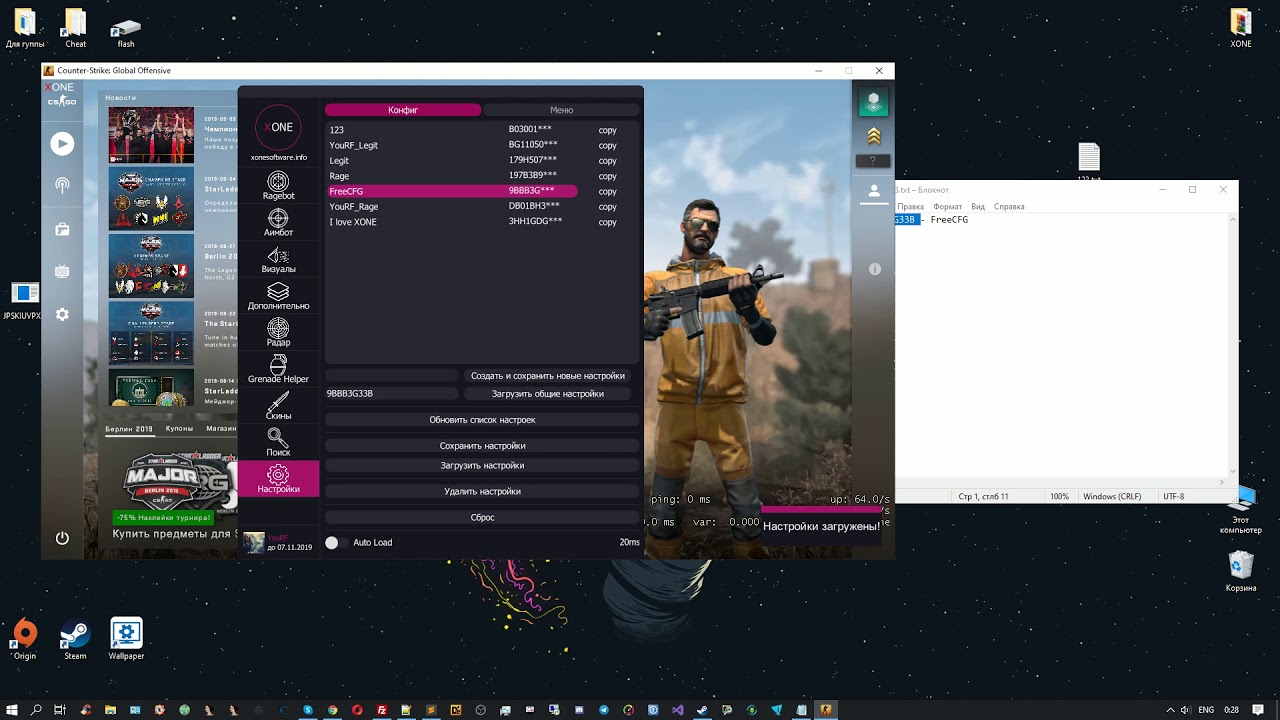
Task: Click the XONE logo circle
Action: 278,127
